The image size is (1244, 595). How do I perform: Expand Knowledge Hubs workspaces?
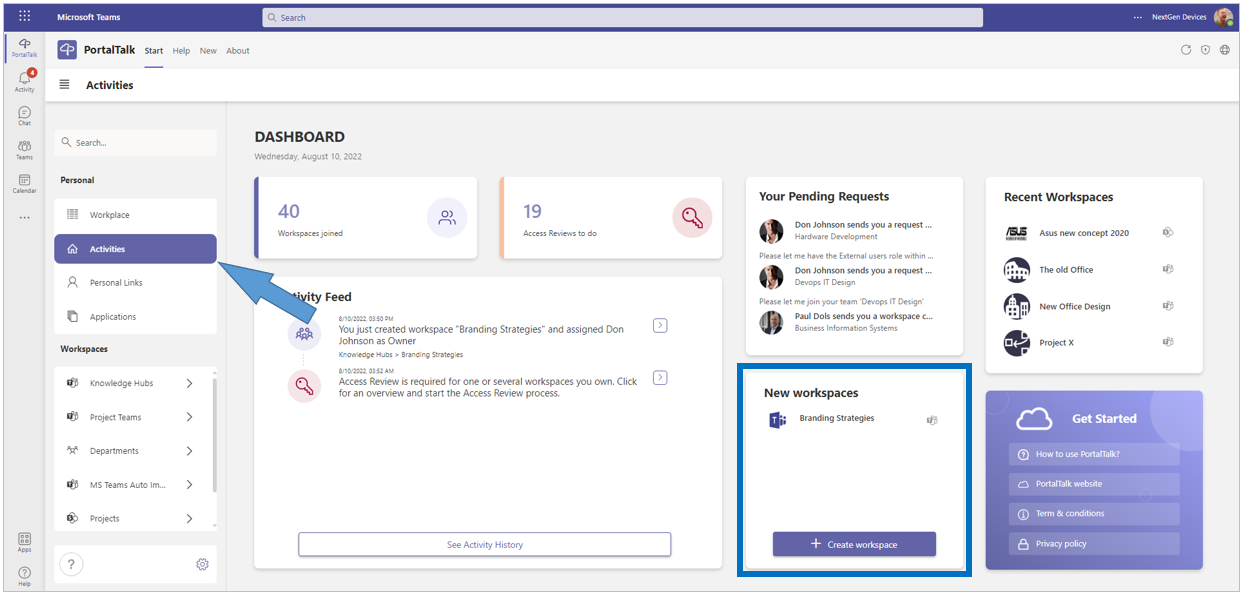tap(190, 384)
